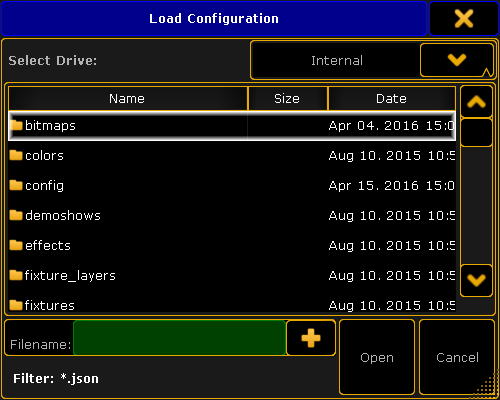
Task: Click the vertical scrollbar thumb
Action: [476, 132]
